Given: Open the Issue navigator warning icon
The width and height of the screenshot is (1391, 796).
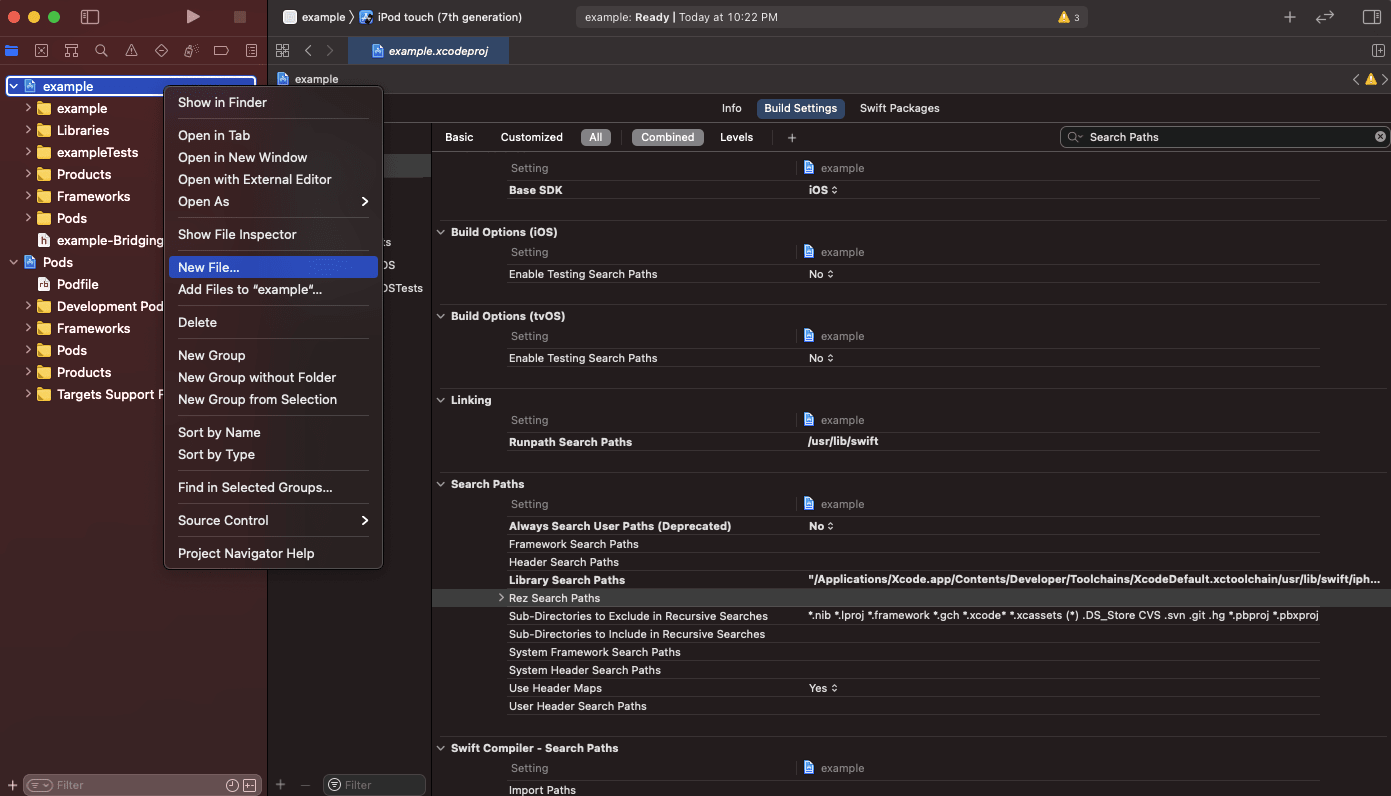Looking at the screenshot, I should [131, 50].
